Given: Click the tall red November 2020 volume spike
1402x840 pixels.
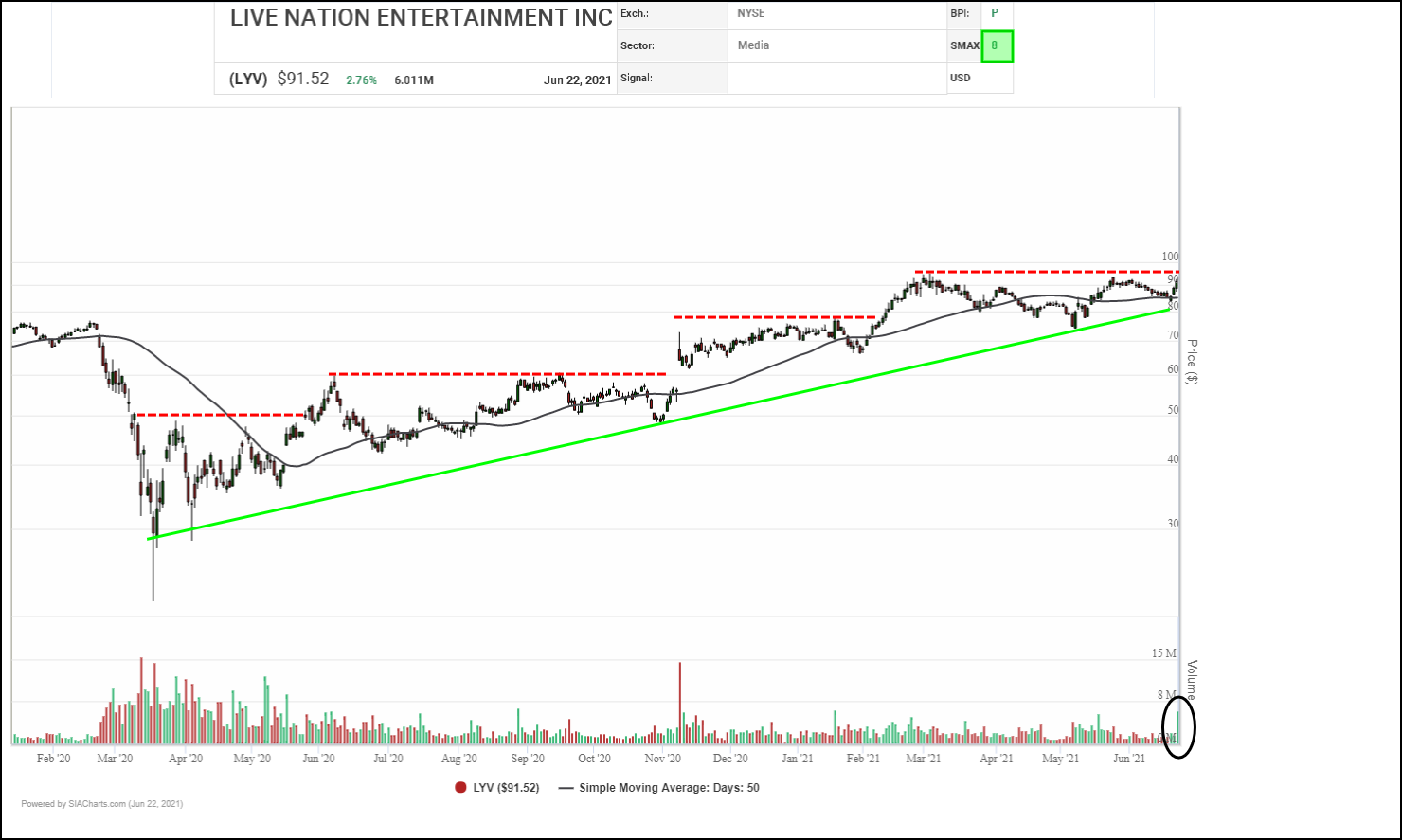Looking at the screenshot, I should point(679,701).
